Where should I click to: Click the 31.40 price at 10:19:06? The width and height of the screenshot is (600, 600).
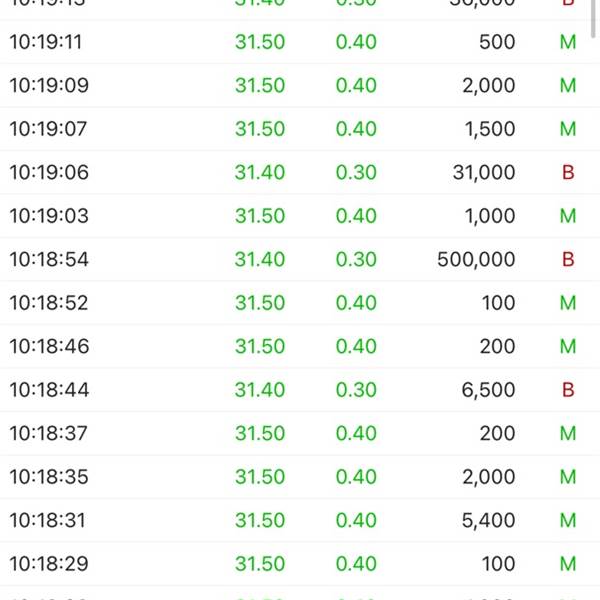click(260, 172)
